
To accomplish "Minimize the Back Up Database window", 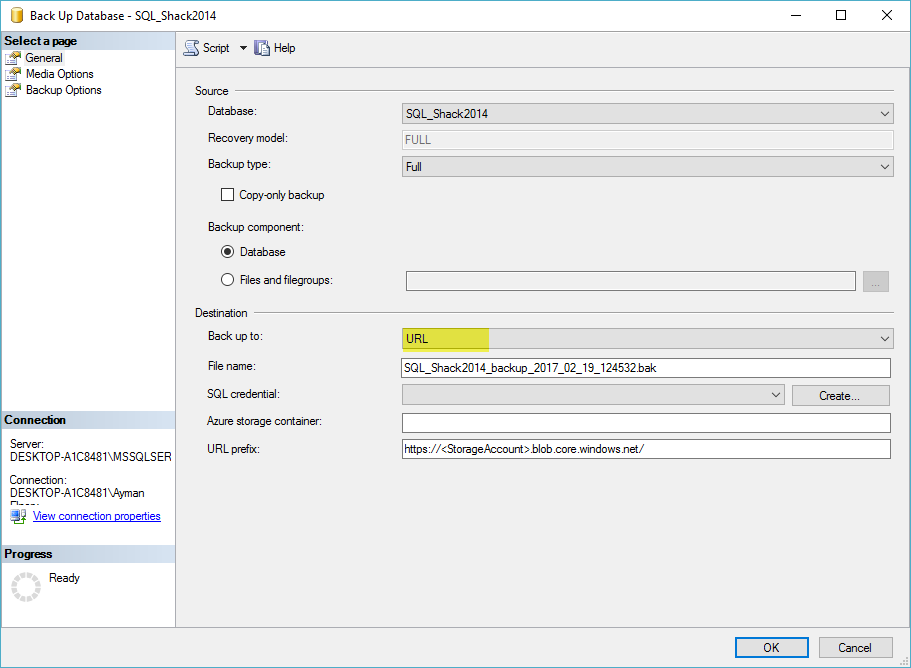I will coord(795,15).
